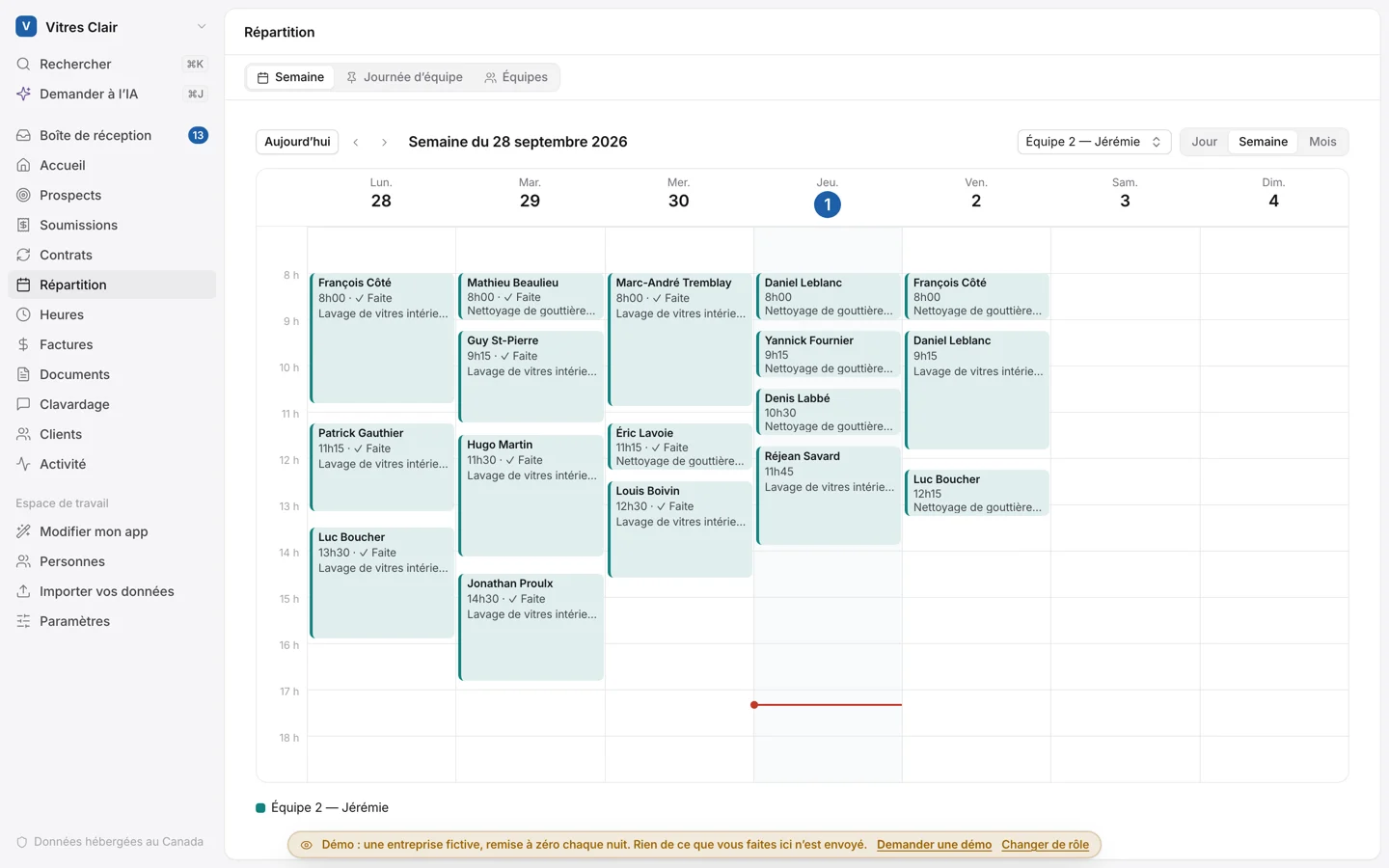This screenshot has height=868, width=1389.
Task: Click the Accueil home icon
Action: point(23,165)
